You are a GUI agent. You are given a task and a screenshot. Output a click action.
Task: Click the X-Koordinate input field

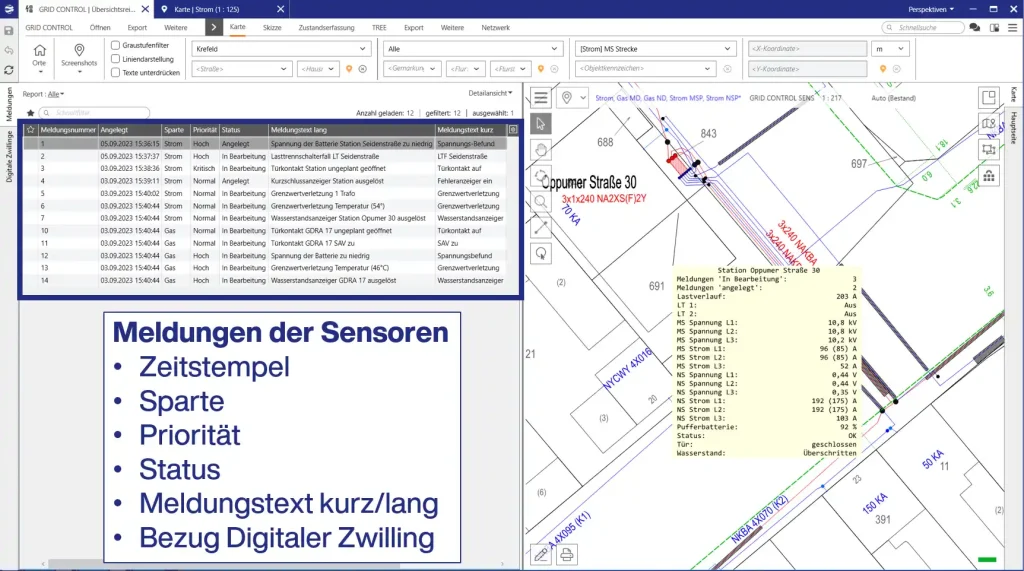tap(807, 48)
